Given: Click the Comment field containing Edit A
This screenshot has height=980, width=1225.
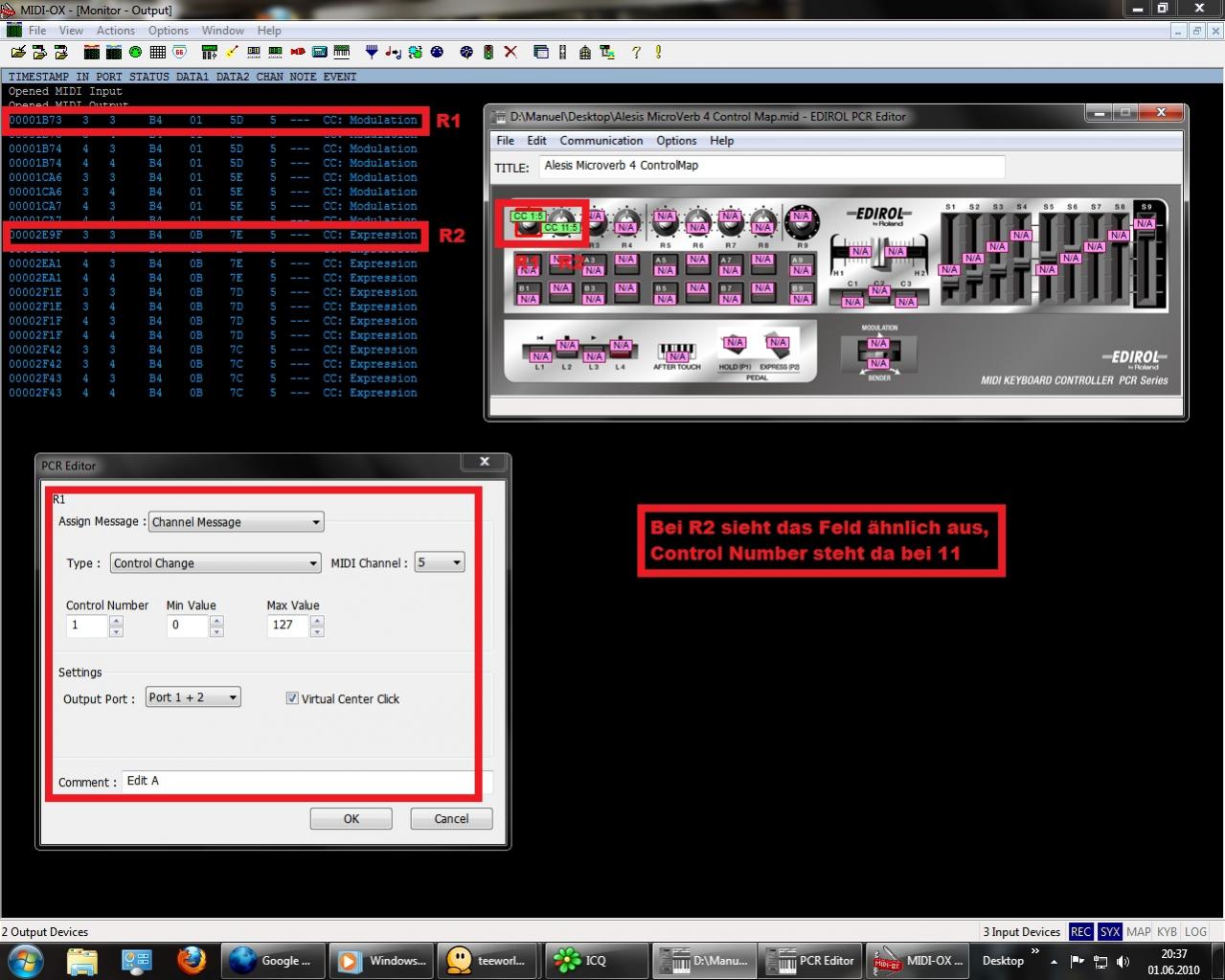Looking at the screenshot, I should (x=306, y=781).
